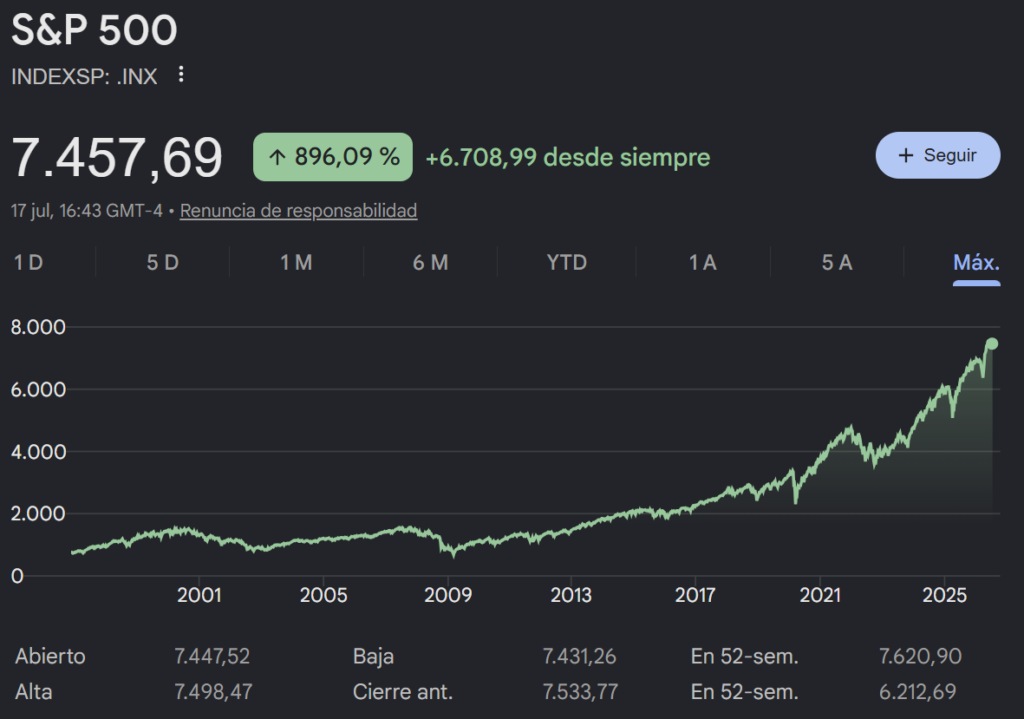Click the 4.000 y-axis label

click(x=39, y=451)
